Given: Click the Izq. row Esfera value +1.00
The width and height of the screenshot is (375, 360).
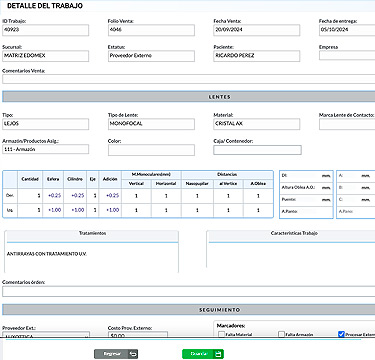Looking at the screenshot, I should coord(54,210).
